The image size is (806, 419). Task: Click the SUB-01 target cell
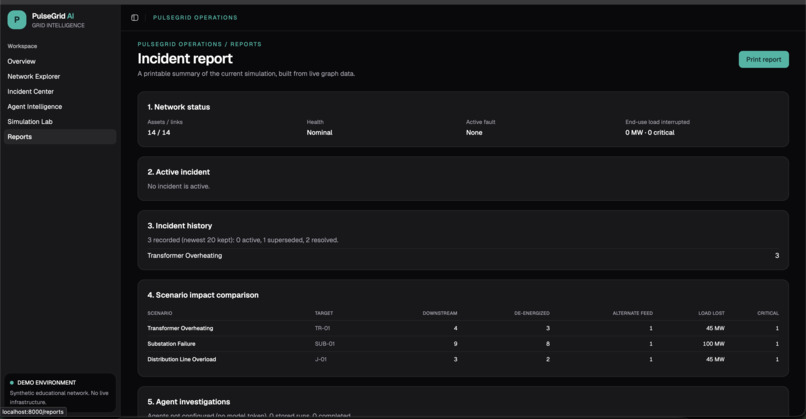click(324, 343)
